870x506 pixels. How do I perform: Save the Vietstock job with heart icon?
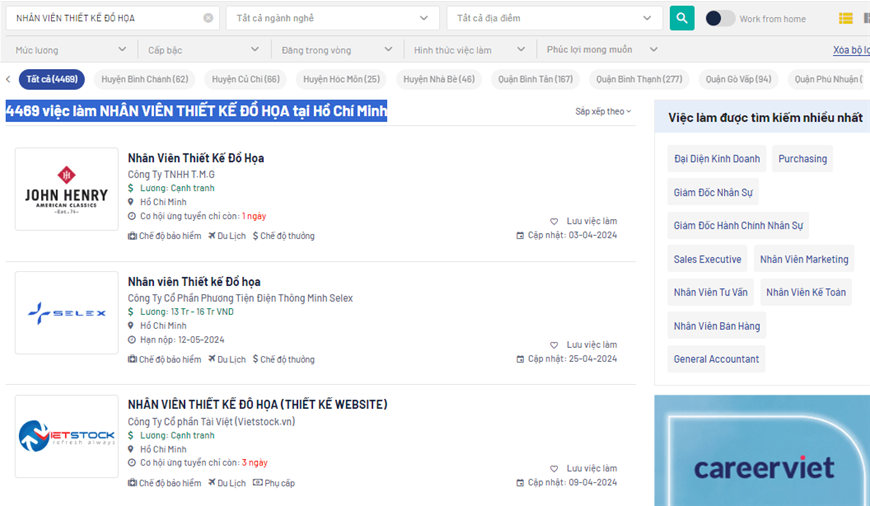(x=554, y=469)
